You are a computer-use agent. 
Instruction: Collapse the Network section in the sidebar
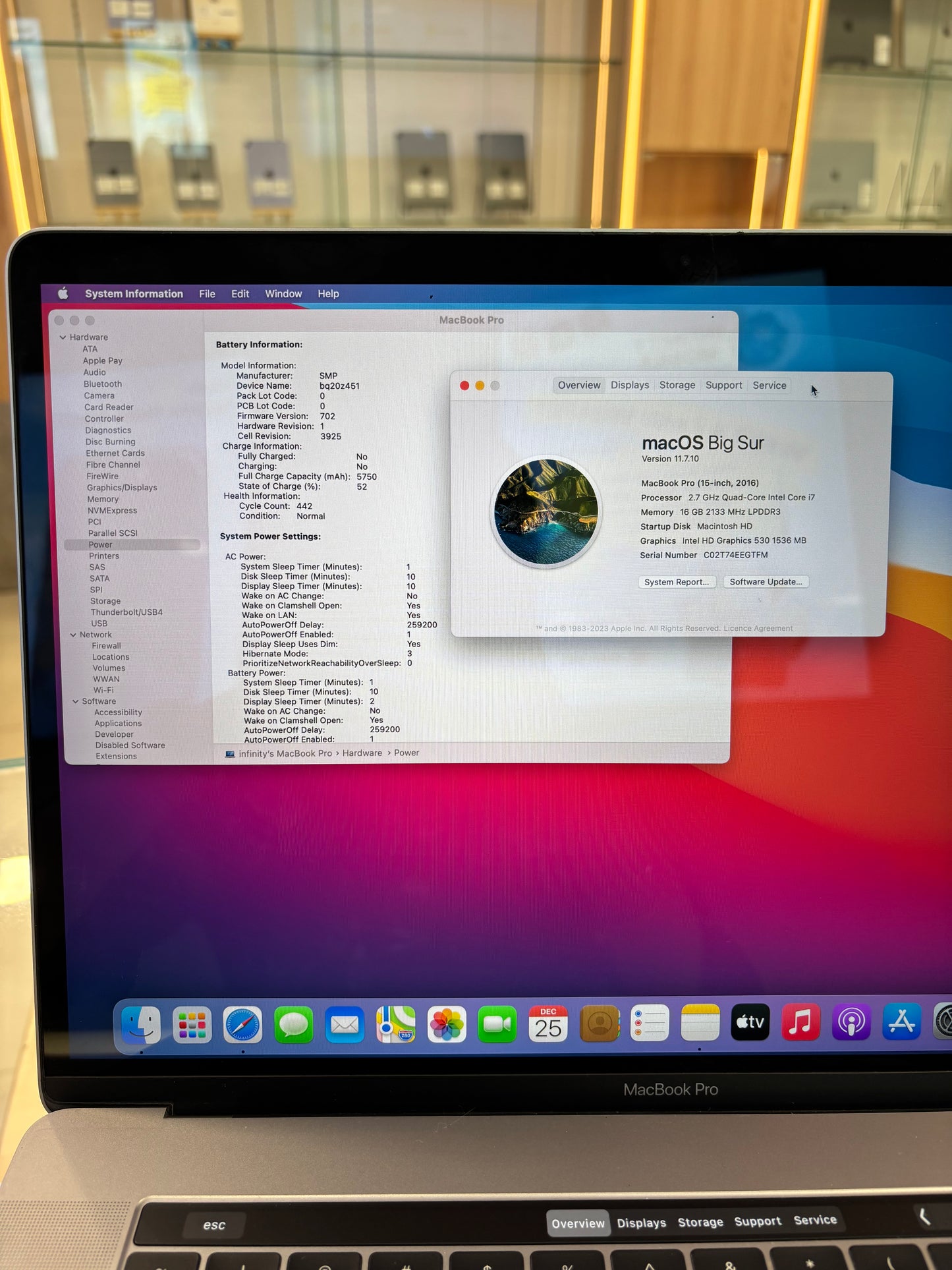73,635
